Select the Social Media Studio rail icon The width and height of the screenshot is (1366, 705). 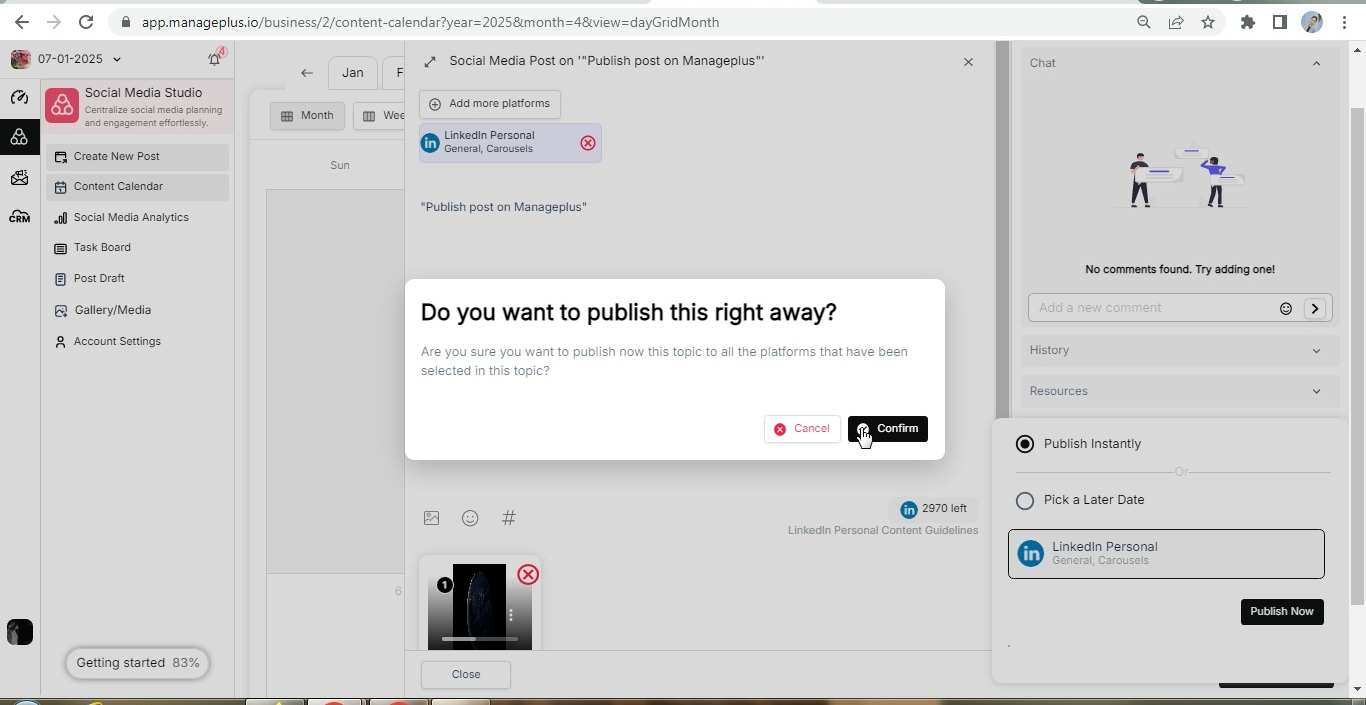[19, 137]
